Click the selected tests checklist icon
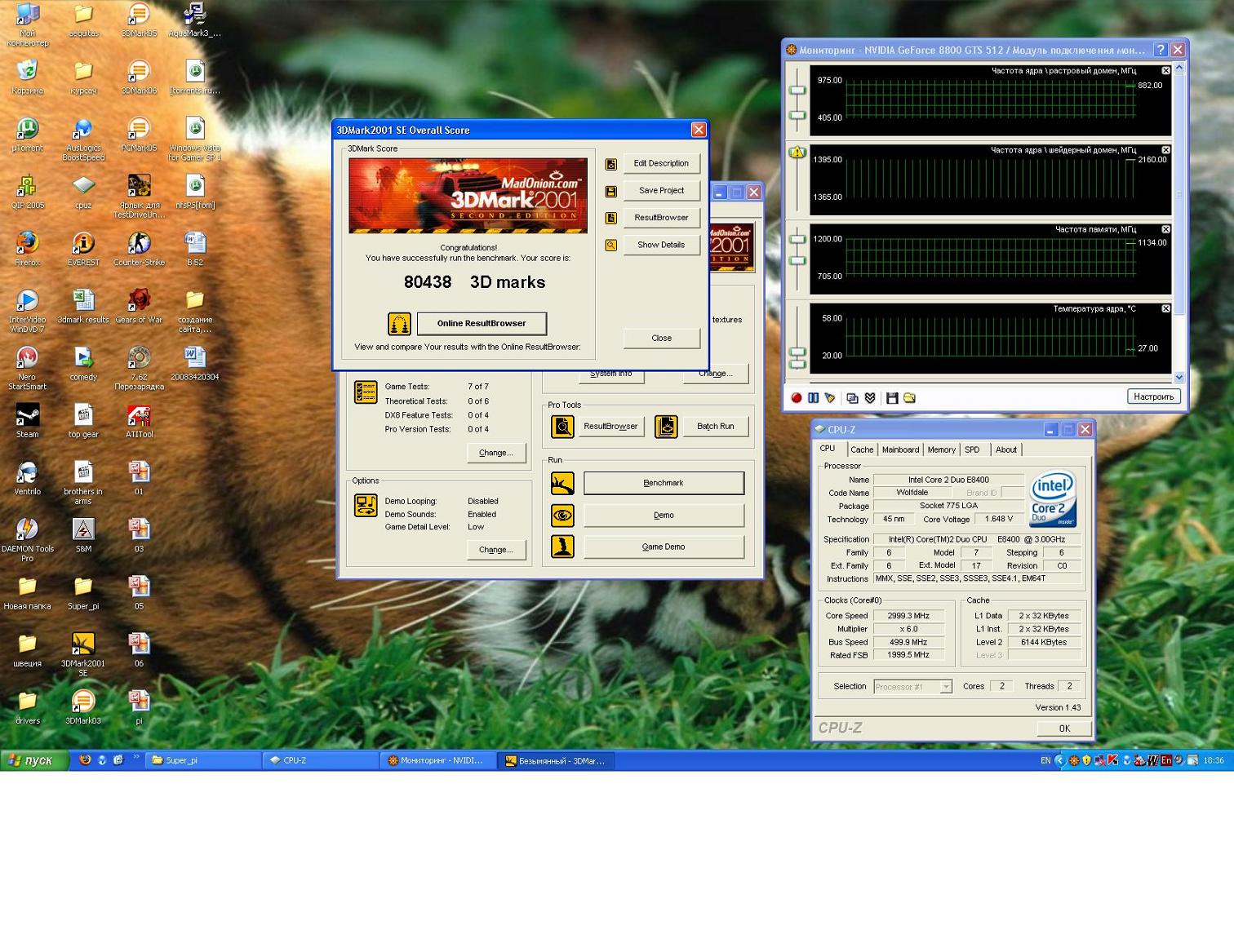The width and height of the screenshot is (1234, 952). [365, 392]
